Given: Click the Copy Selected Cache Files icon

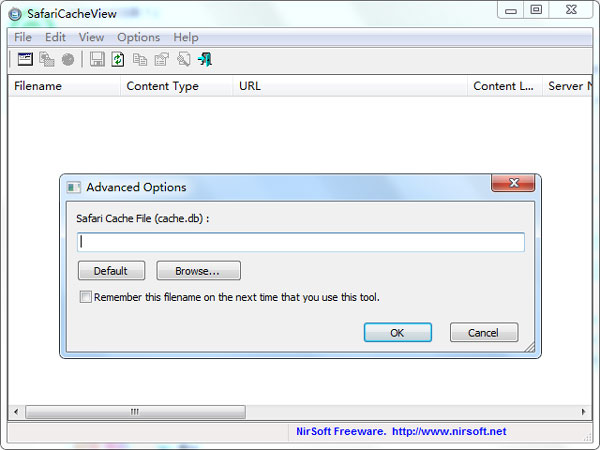Looking at the screenshot, I should click(x=47, y=59).
